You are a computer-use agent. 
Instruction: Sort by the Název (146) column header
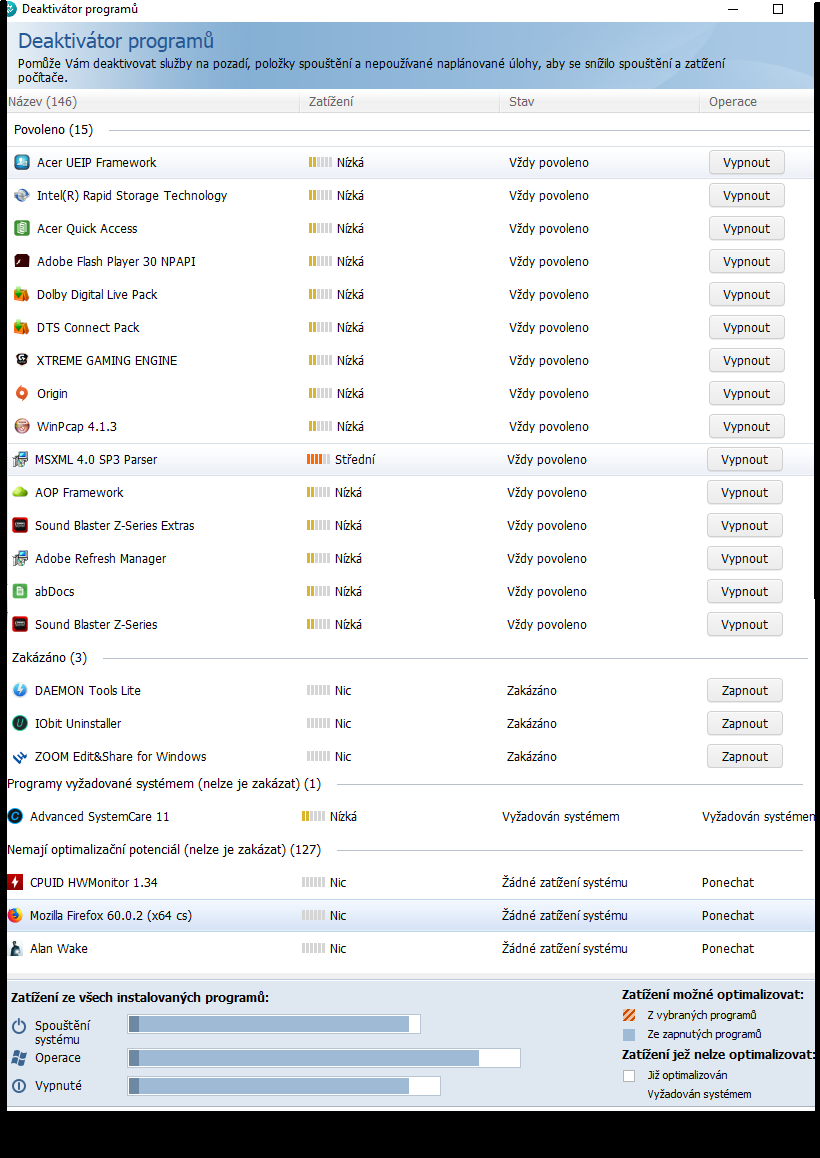[x=153, y=102]
